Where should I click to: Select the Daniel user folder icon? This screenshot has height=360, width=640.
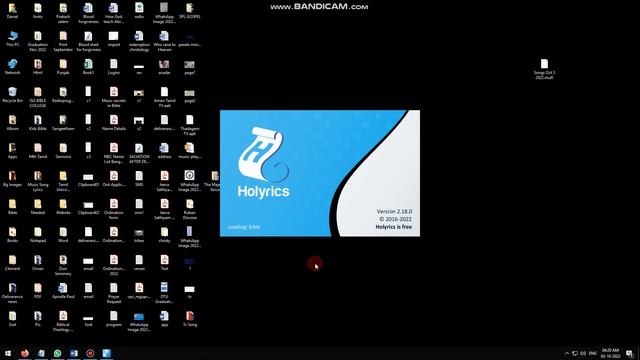click(13, 11)
